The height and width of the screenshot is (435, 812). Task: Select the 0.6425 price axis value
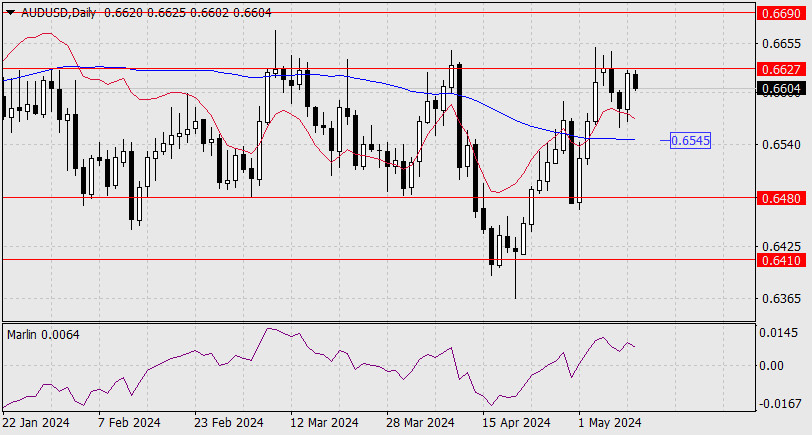[x=781, y=245]
